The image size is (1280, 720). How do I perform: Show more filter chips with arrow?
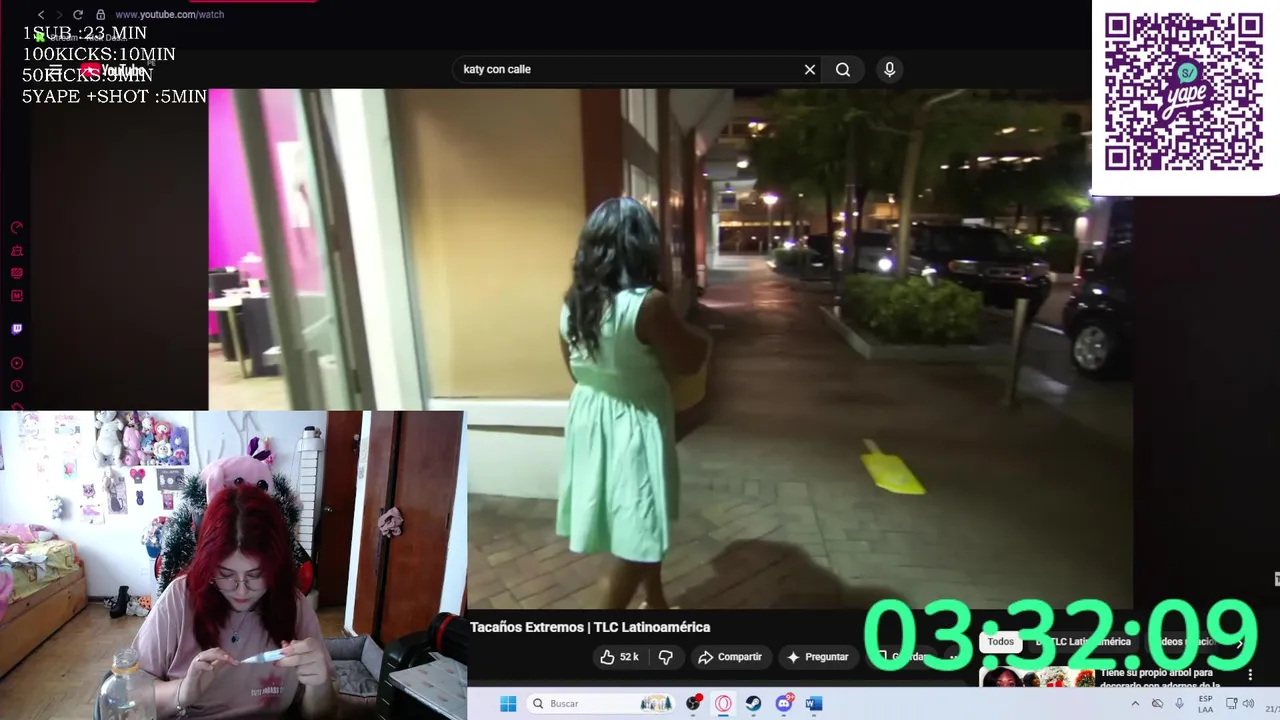pos(1239,643)
